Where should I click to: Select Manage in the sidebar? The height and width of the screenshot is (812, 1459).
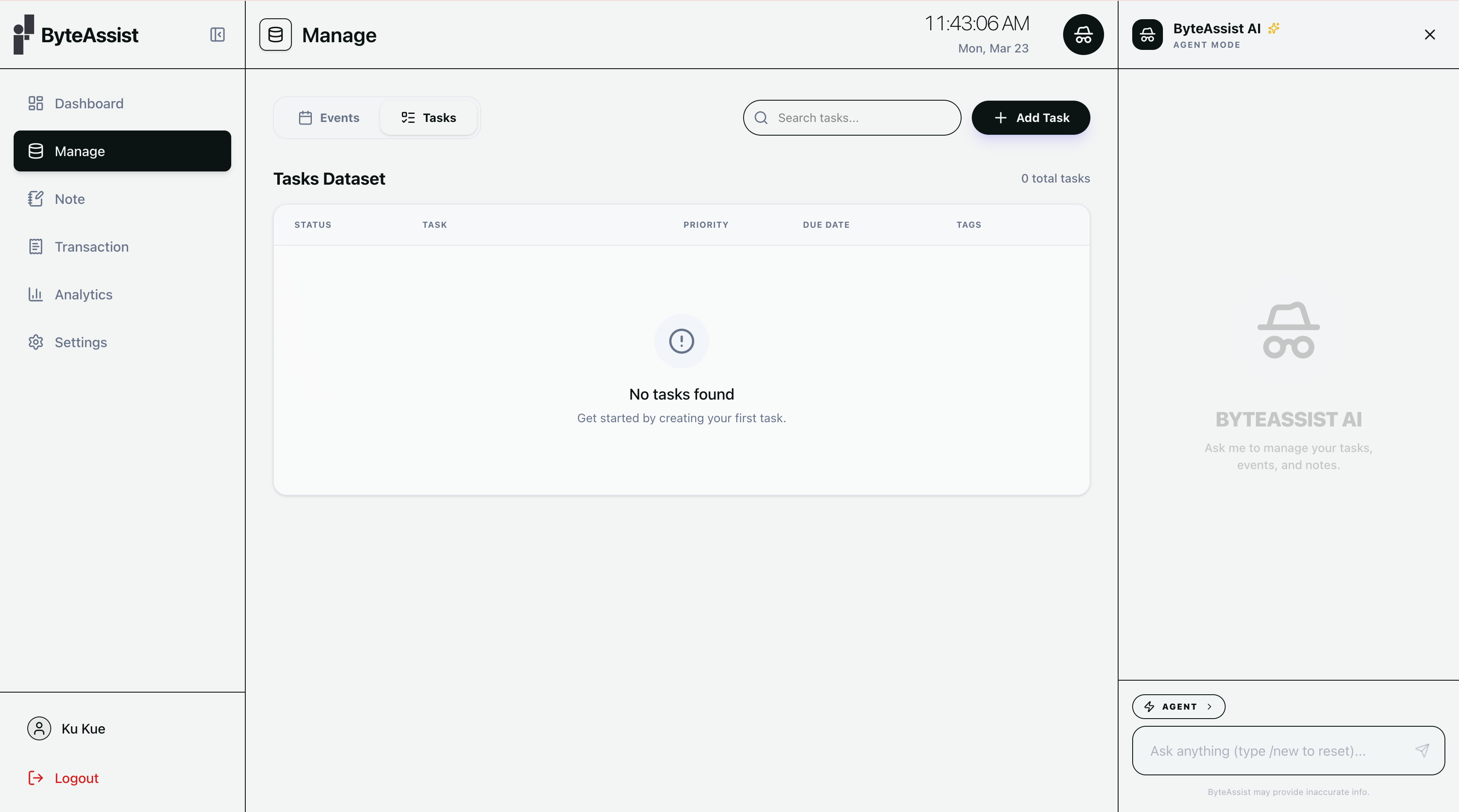point(122,151)
